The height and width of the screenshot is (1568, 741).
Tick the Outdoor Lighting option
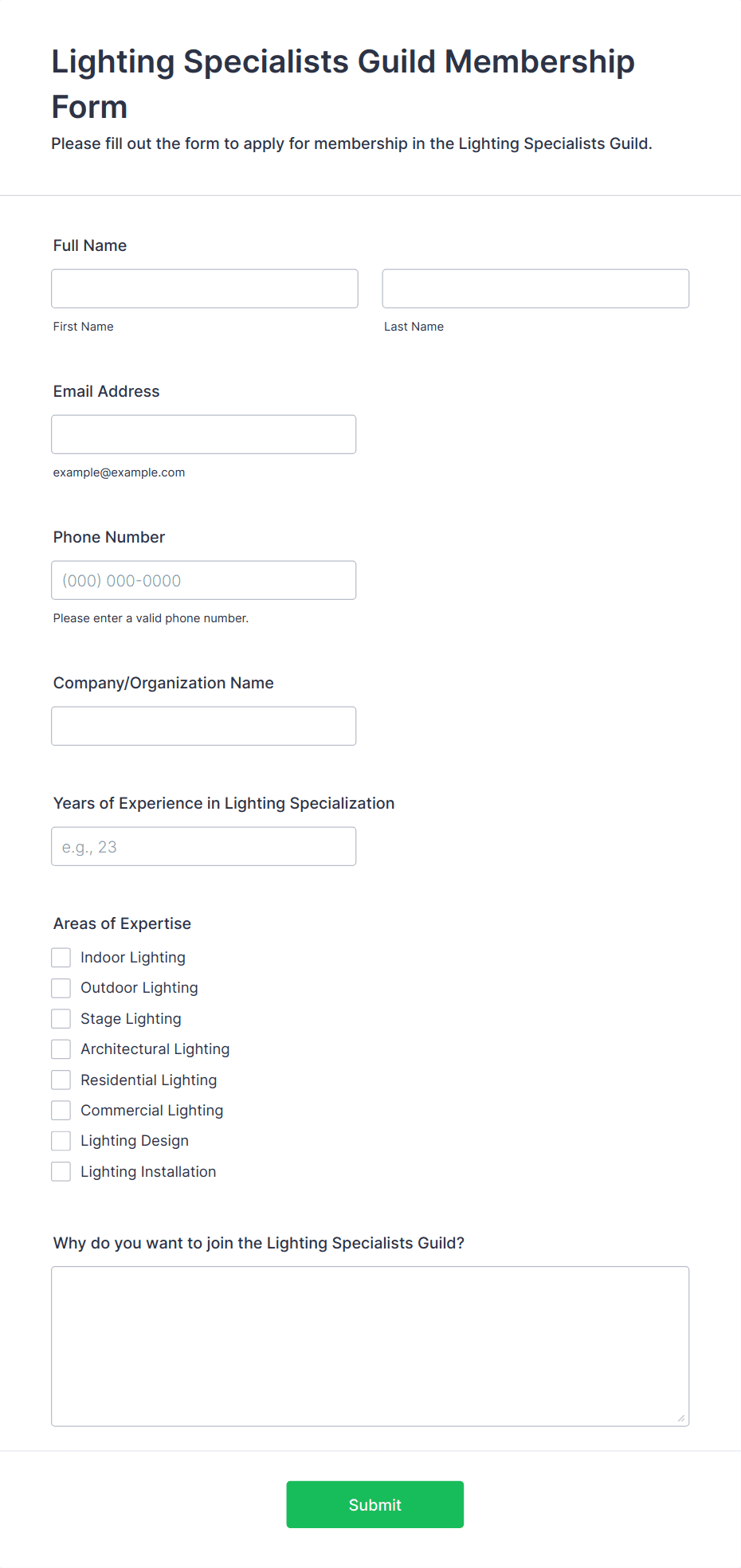pos(61,988)
